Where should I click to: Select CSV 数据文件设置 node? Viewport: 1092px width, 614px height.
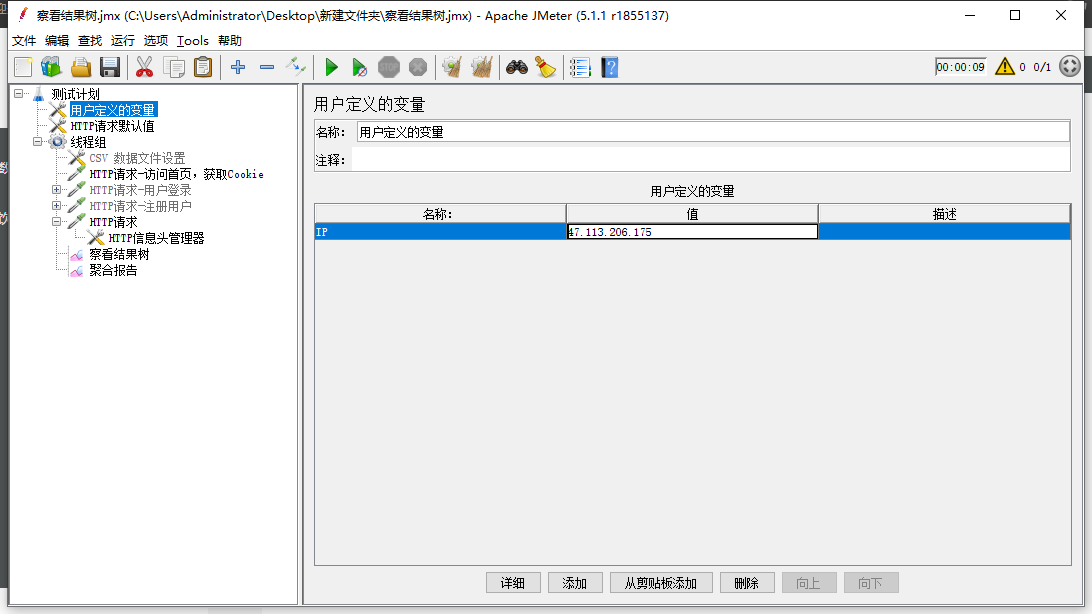coord(137,158)
